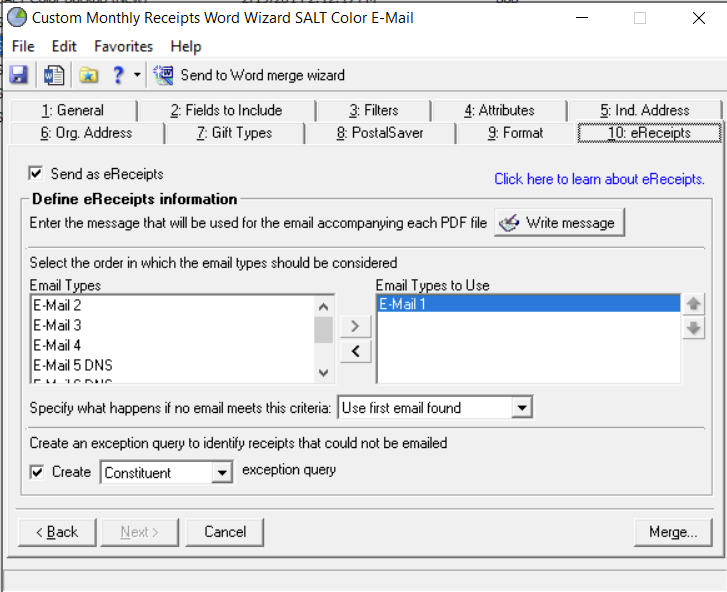Close the Receipts Word Wizard window
Image resolution: width=727 pixels, height=592 pixels.
coord(699,18)
